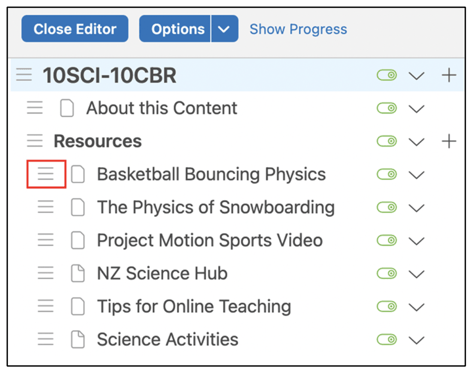Click the plus icon on the Resources row

[449, 141]
